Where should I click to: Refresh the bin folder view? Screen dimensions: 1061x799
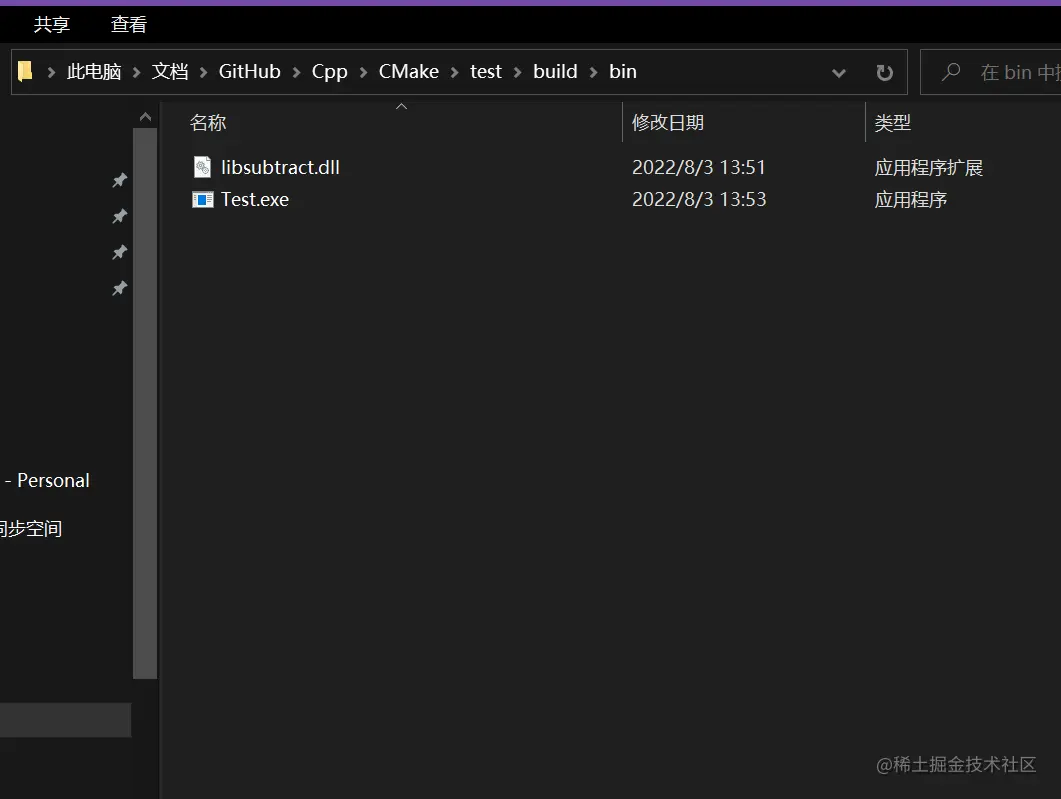point(884,72)
